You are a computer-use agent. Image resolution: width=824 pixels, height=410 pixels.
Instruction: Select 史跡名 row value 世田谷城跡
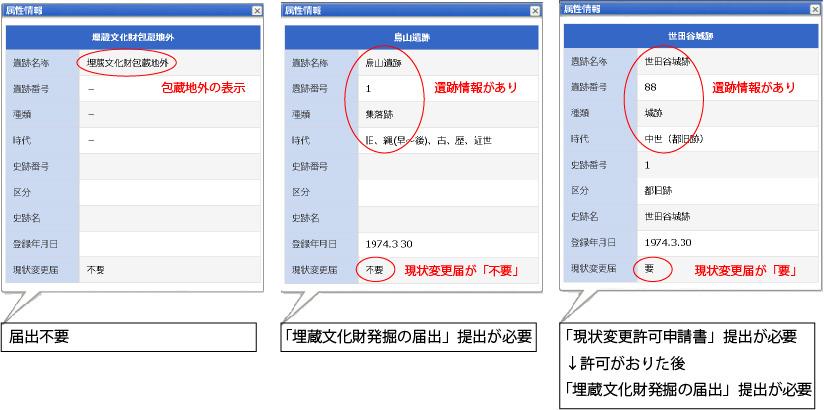667,217
